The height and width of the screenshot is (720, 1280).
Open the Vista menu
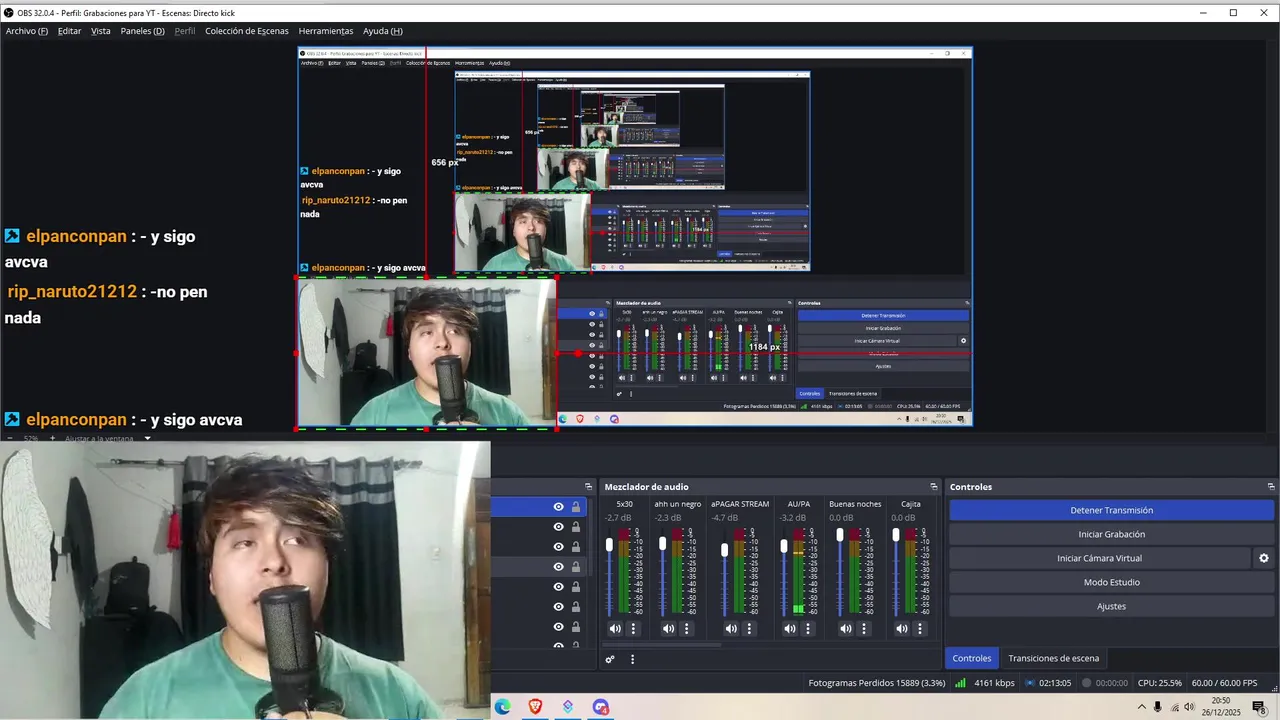tap(101, 31)
